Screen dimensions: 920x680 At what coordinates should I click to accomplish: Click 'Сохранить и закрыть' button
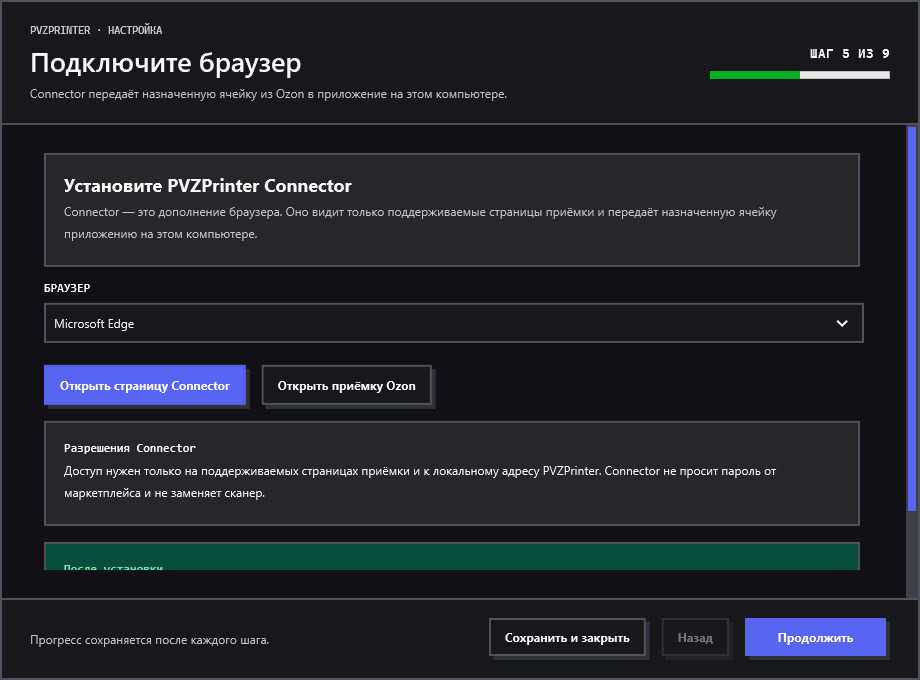pos(567,637)
